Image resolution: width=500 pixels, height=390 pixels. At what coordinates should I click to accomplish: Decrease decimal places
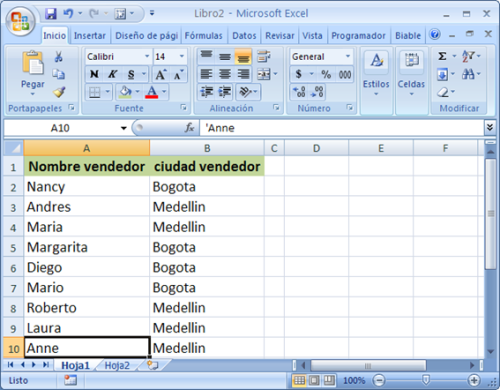pyautogui.click(x=317, y=92)
